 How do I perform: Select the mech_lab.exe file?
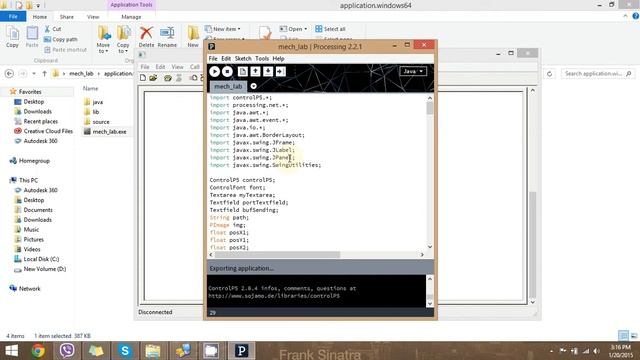(109, 131)
